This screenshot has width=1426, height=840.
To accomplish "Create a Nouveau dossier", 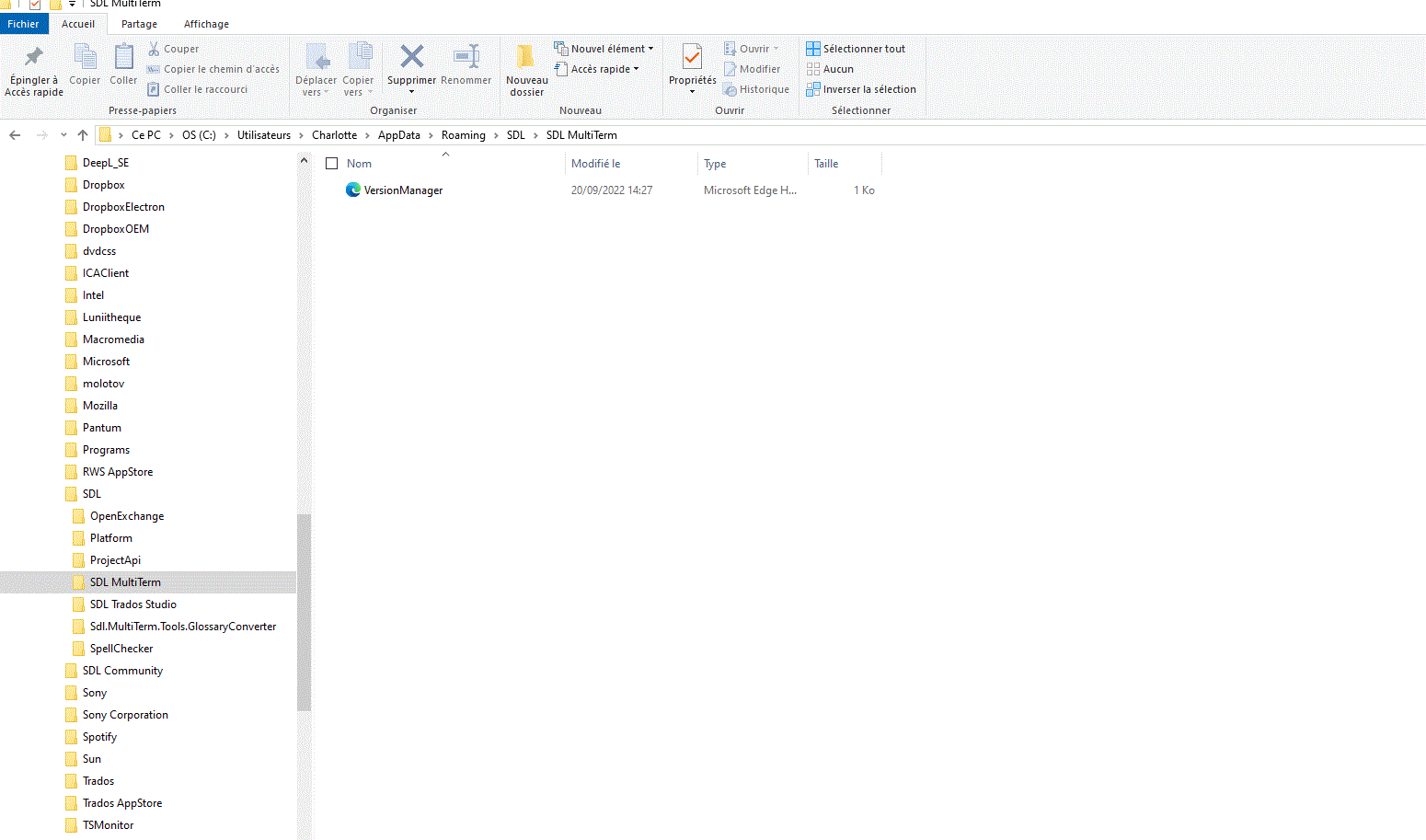I will [x=526, y=69].
